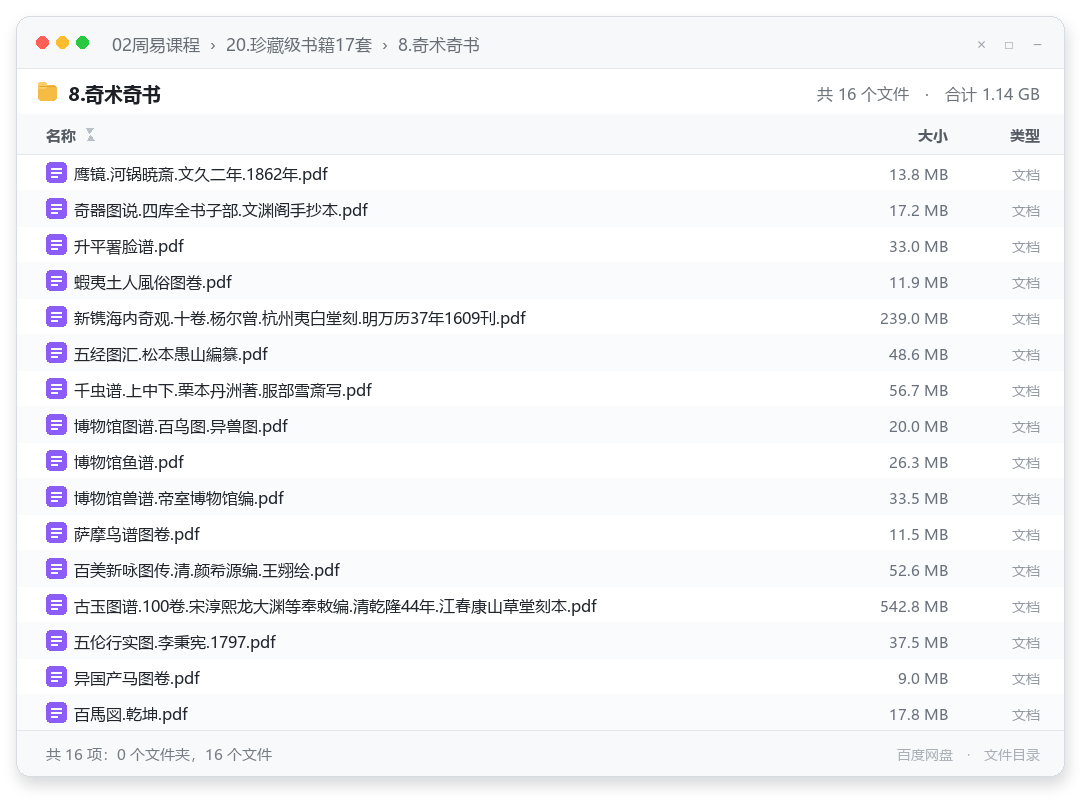
Task: Click the document icon of 萨摩鸟谱图卷.pdf
Action: 56,533
